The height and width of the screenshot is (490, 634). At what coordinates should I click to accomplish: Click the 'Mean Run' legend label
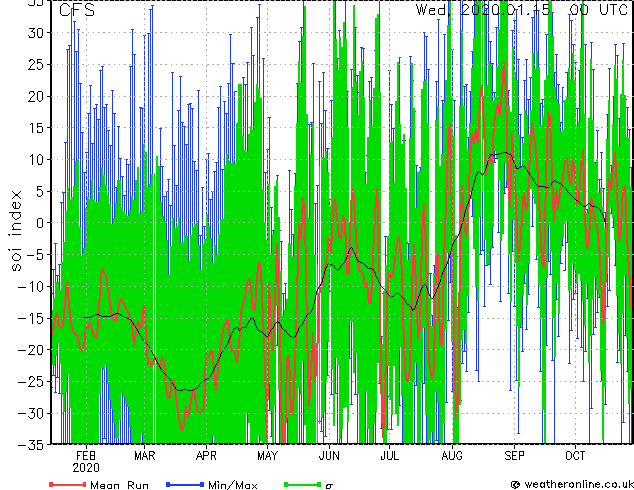click(x=119, y=485)
